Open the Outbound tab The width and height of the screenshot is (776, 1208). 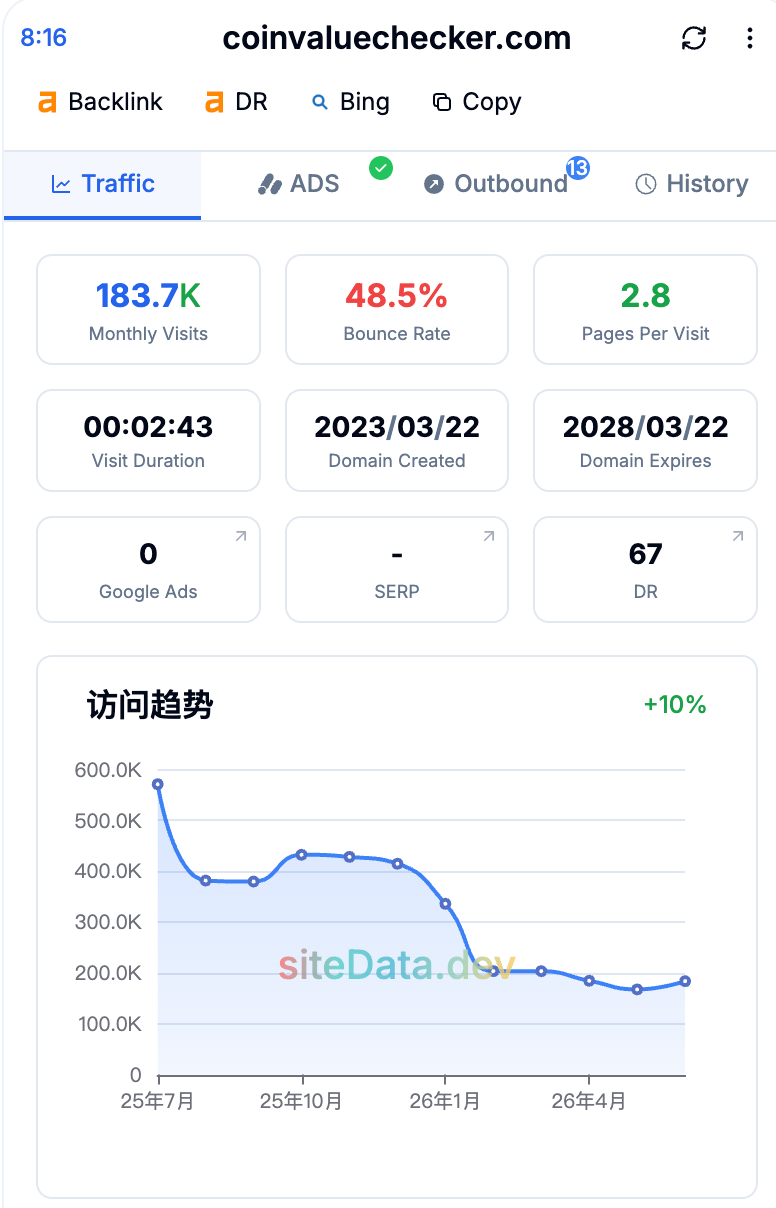495,184
